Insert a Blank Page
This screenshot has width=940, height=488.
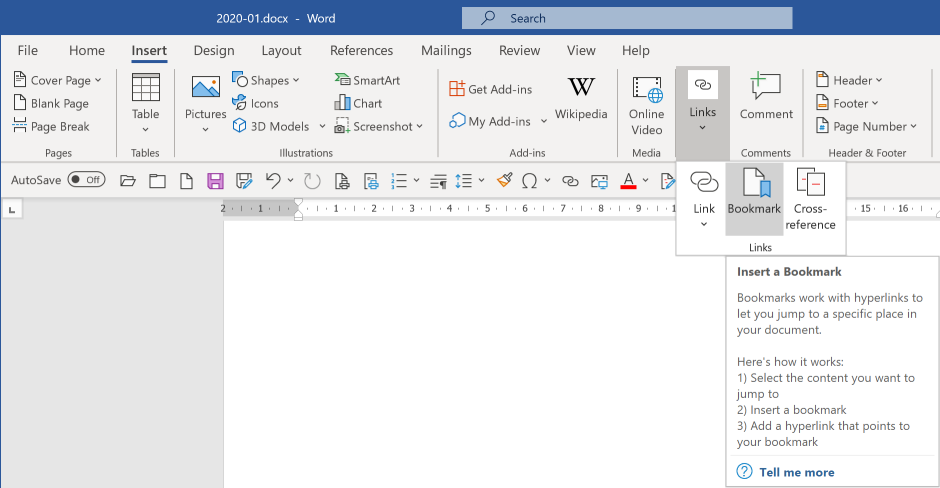(x=52, y=103)
